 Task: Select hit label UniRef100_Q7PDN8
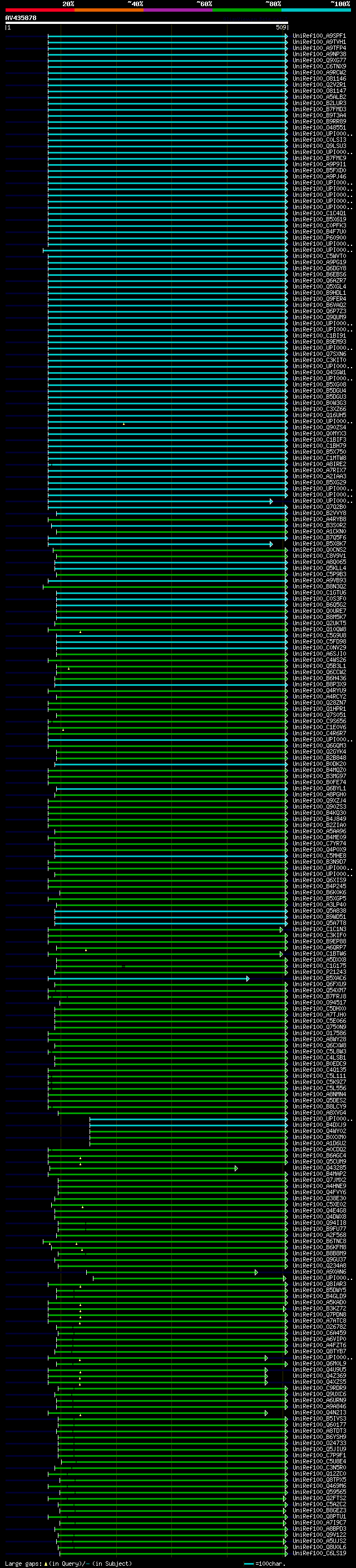(x=319, y=1314)
